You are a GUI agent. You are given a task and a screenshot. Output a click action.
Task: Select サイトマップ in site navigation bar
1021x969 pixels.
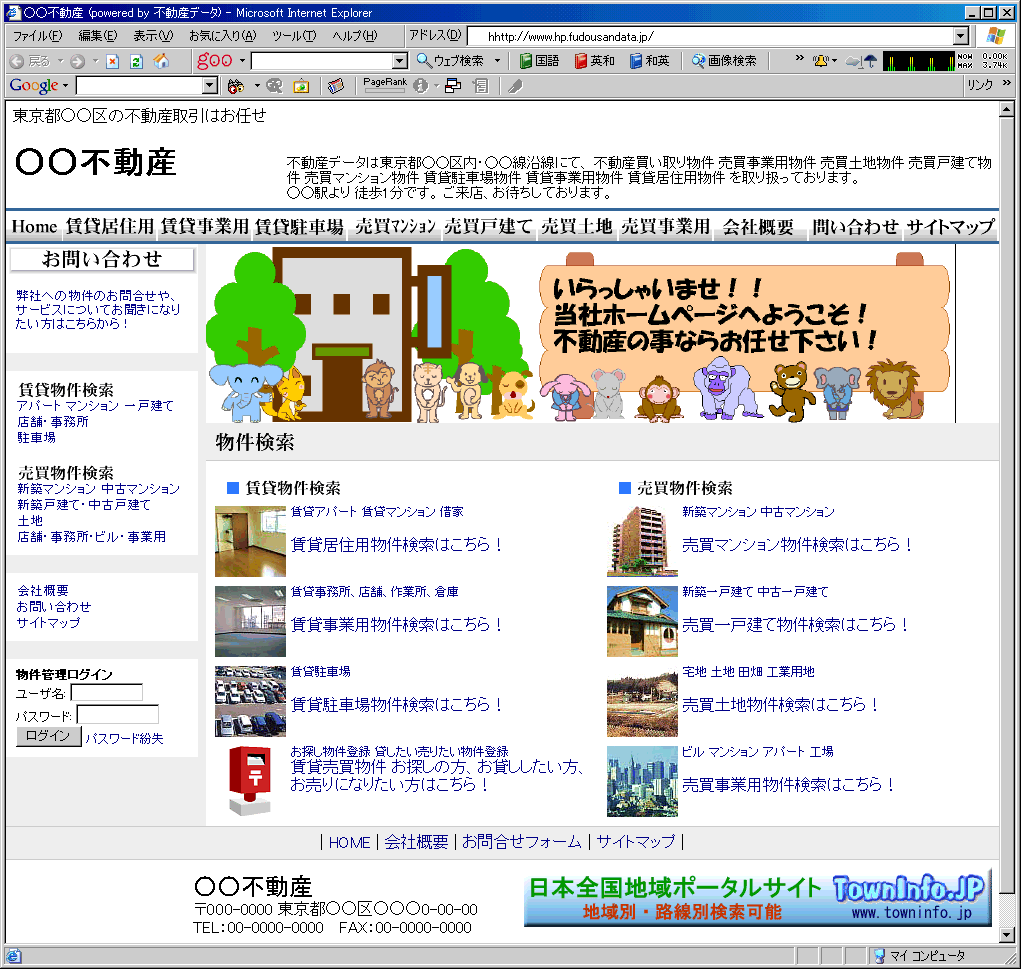point(951,227)
